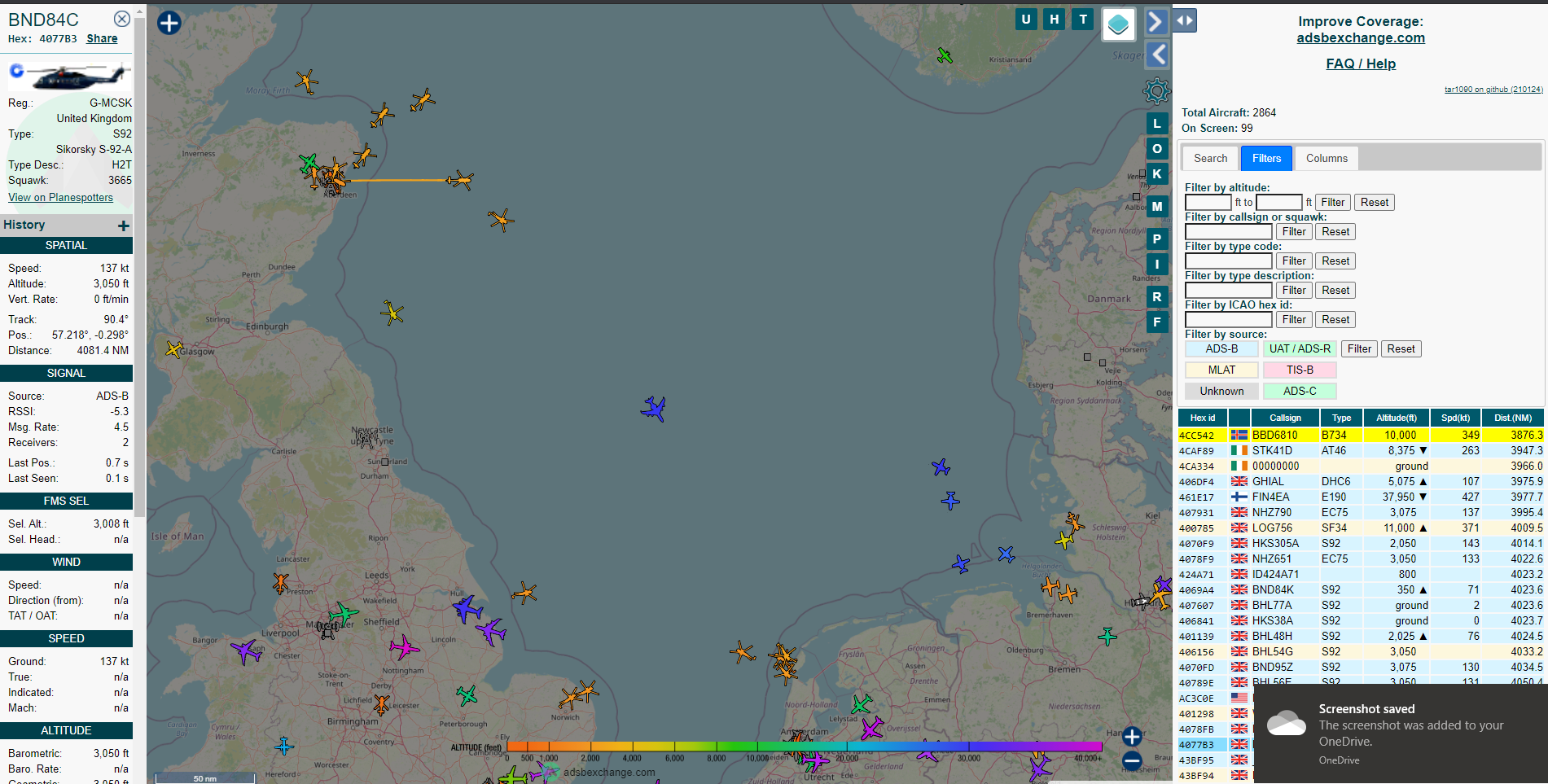This screenshot has height=784, width=1548.
Task: Switch to the Search tab
Action: tap(1210, 159)
